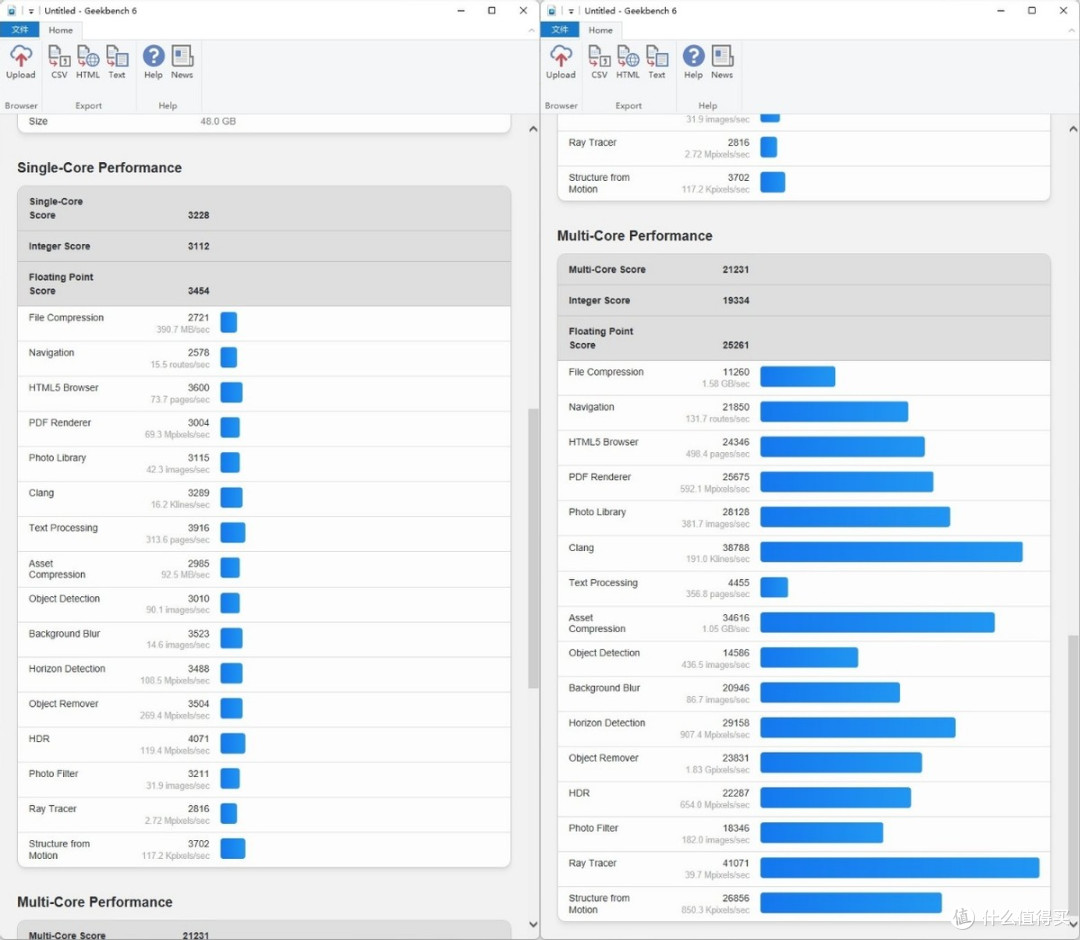Export CSV in left Geekbench window
This screenshot has width=1080, height=940.
click(59, 62)
